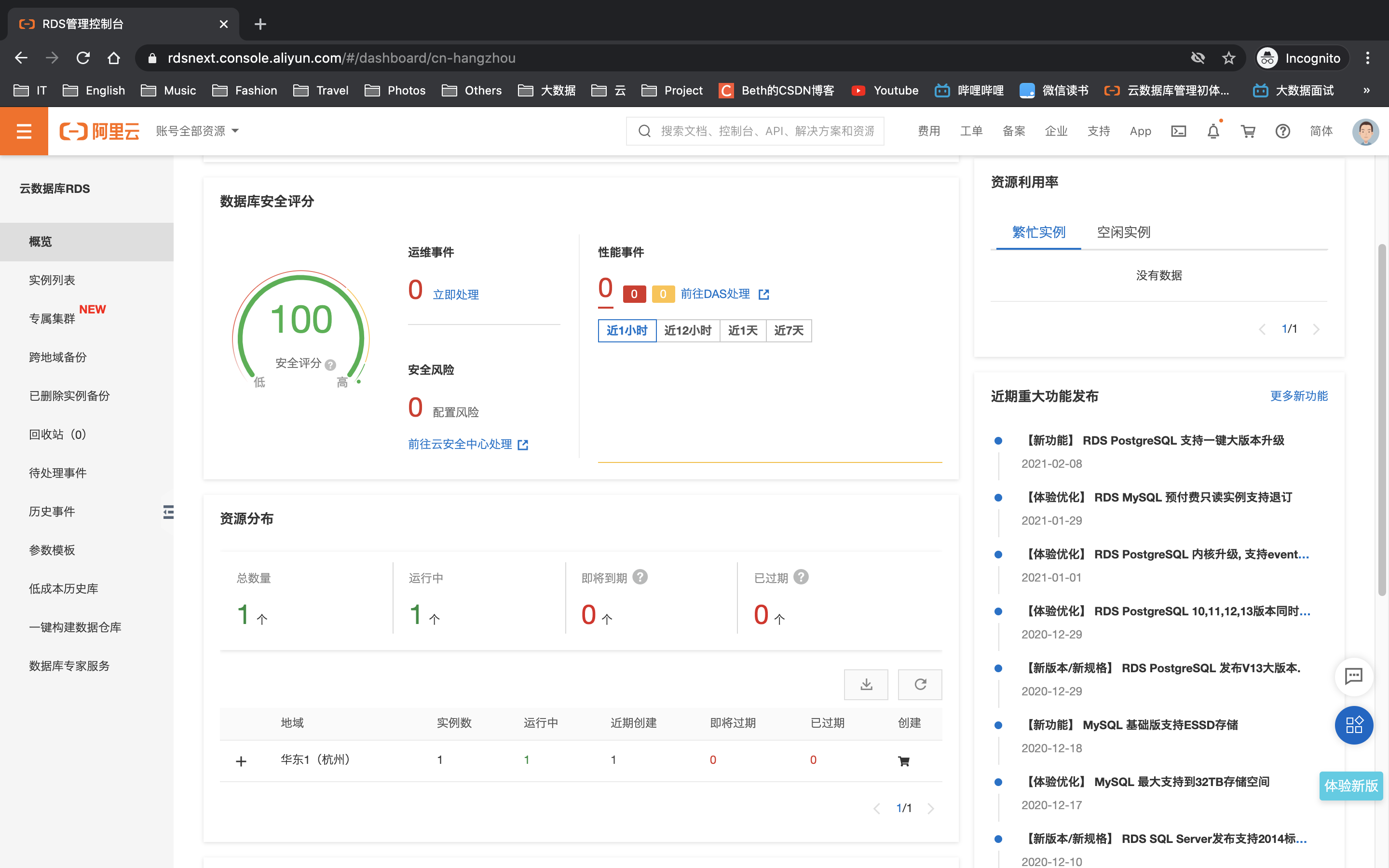1389x868 pixels.
Task: Click the 更多新功能 link
Action: pos(1298,396)
